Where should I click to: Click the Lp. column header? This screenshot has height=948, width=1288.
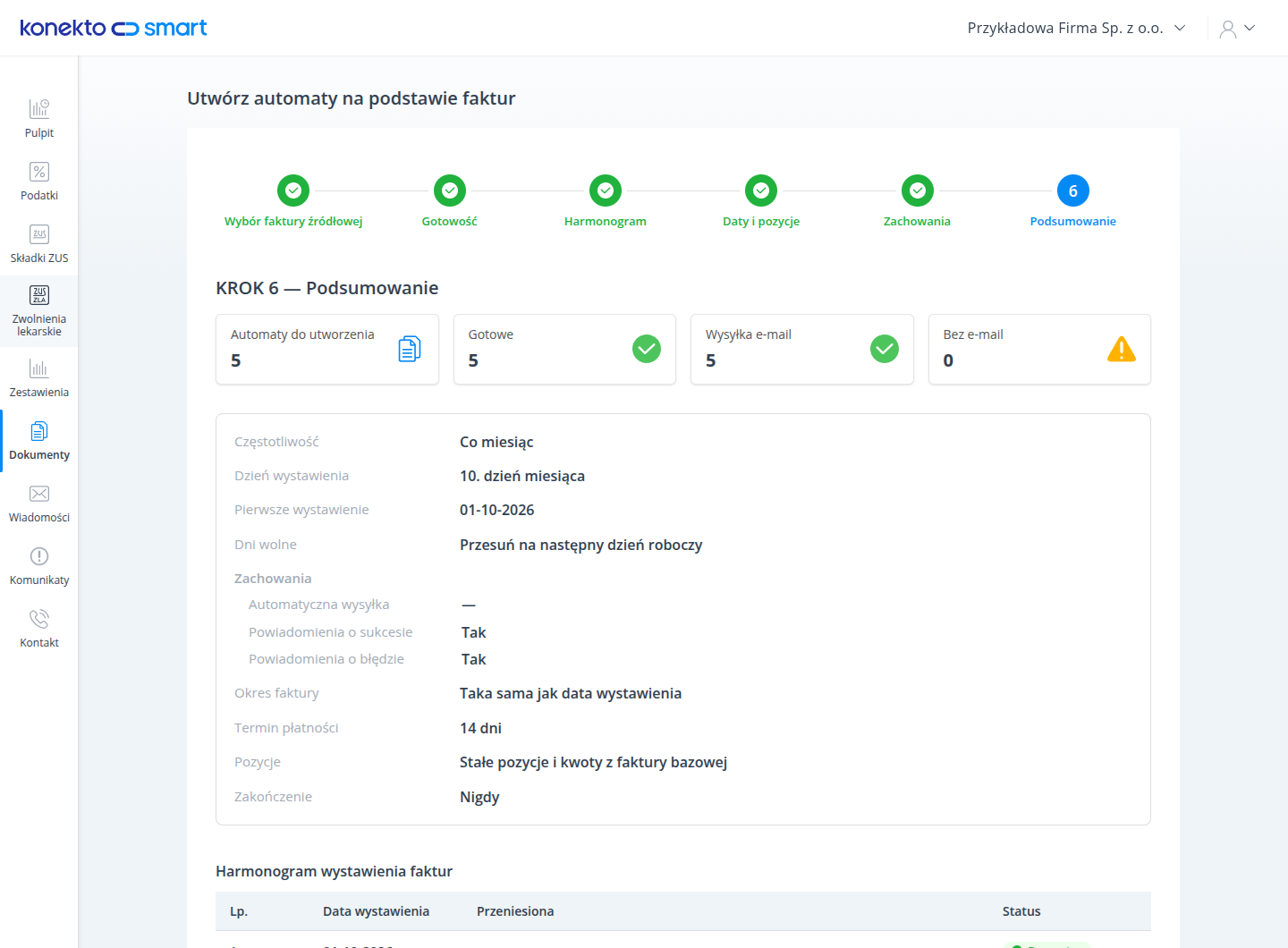click(x=239, y=911)
